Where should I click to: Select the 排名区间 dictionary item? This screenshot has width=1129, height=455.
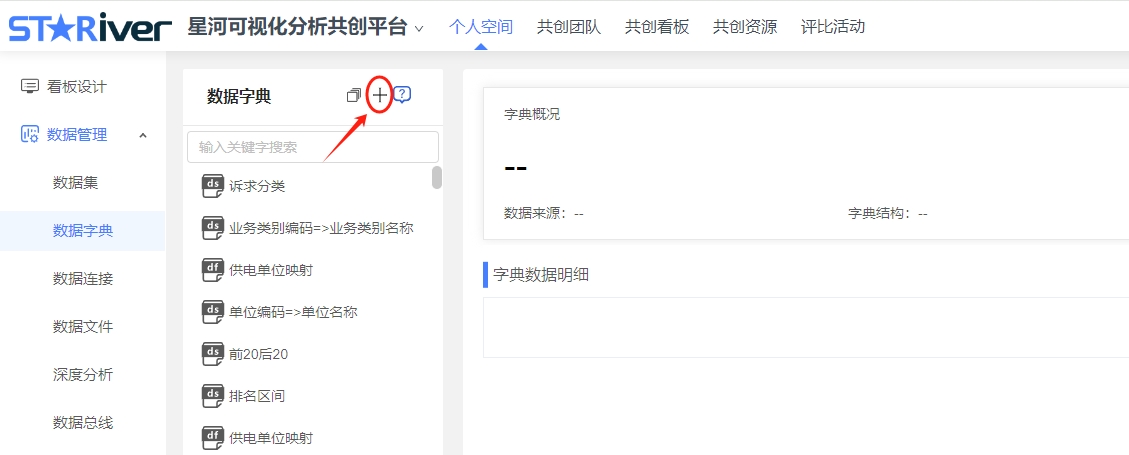(x=257, y=396)
